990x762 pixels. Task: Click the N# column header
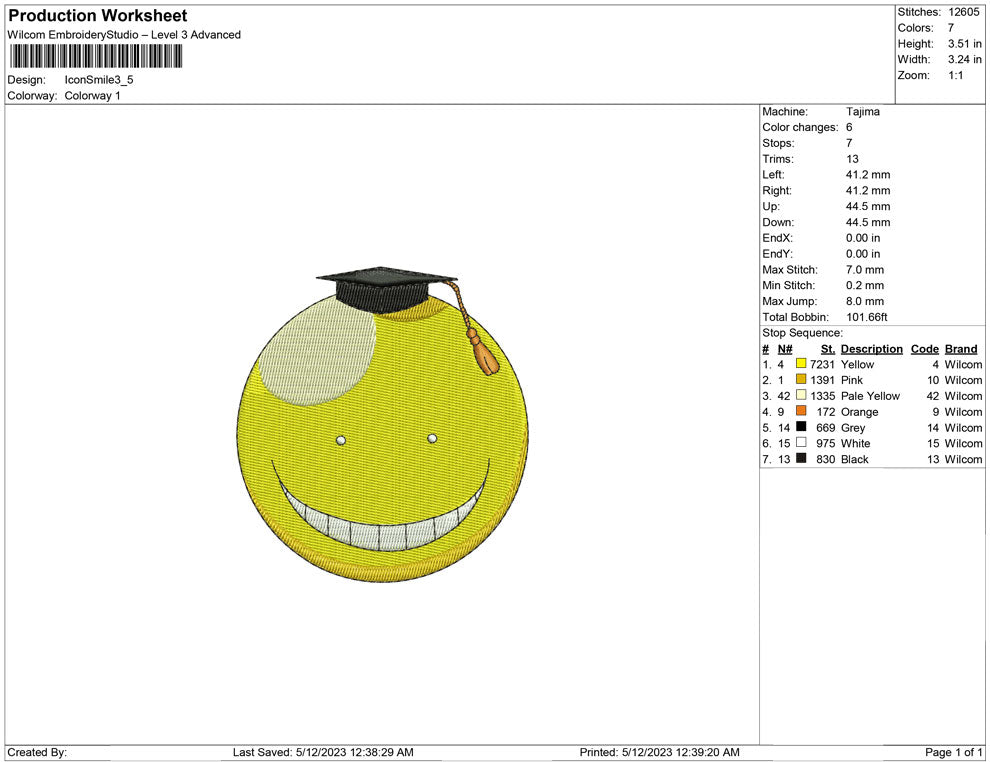(785, 349)
